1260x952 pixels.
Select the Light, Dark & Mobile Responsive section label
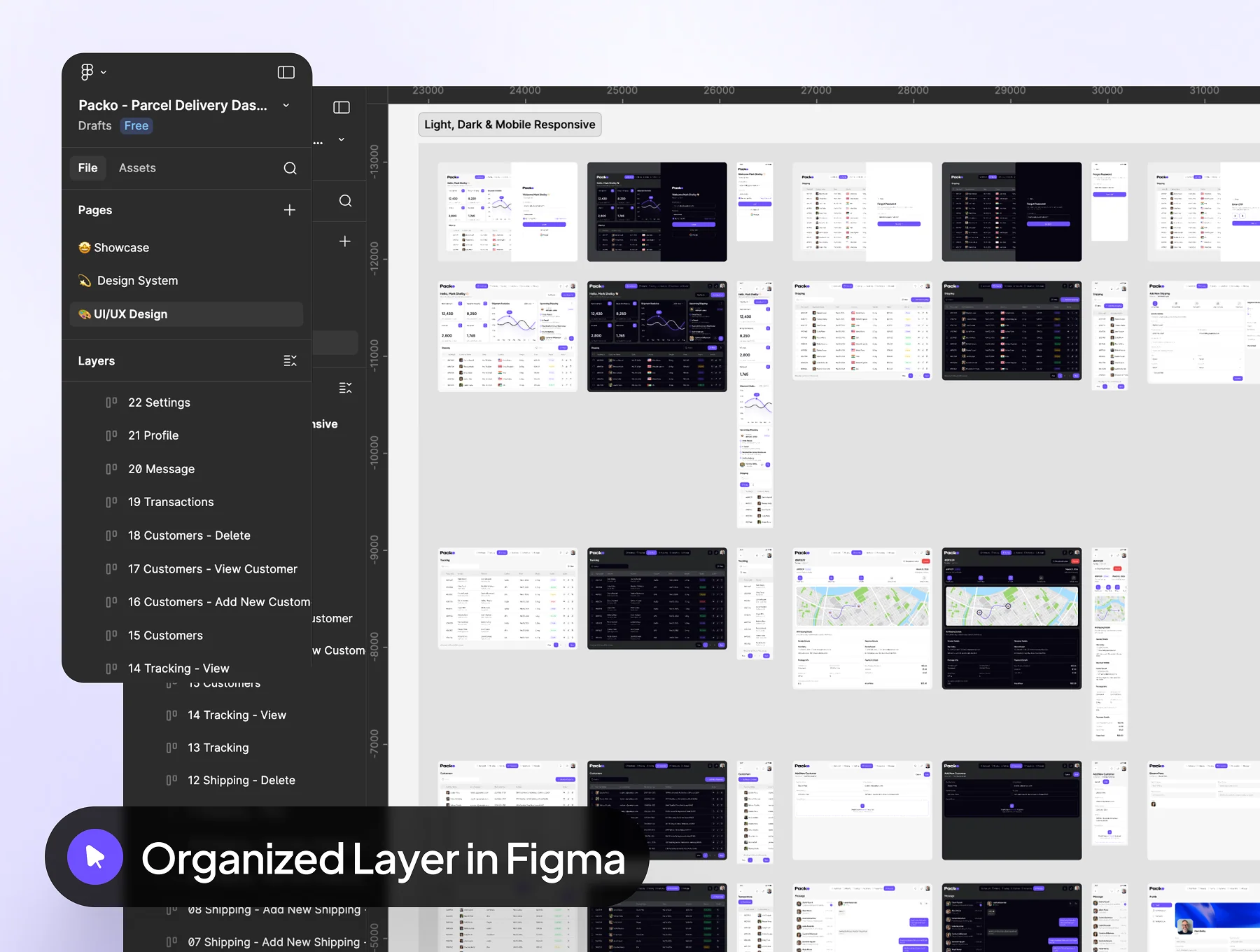tap(510, 125)
